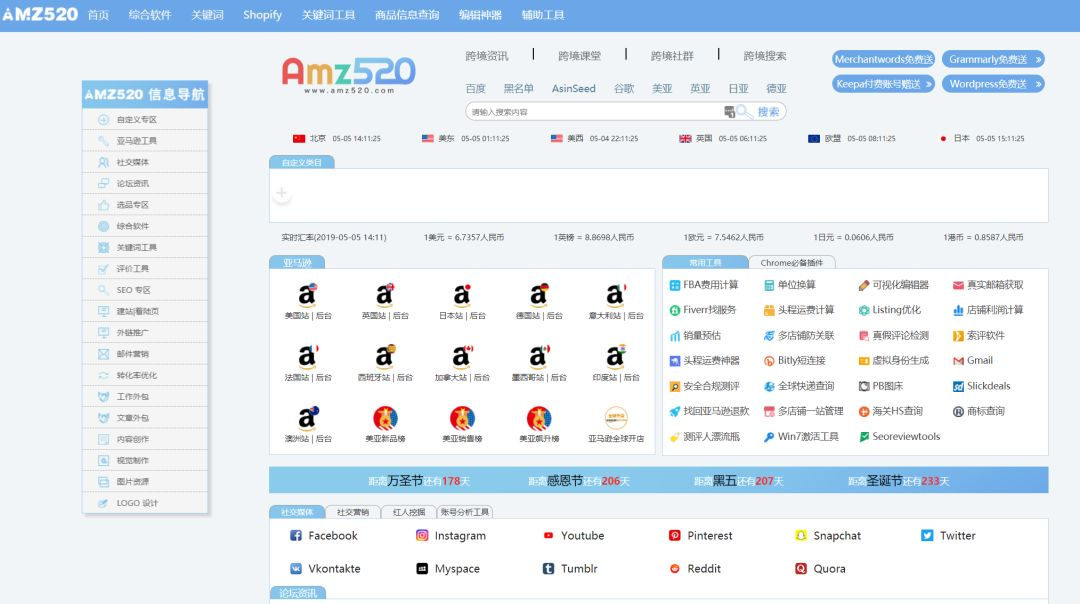
Task: Click the Gmail icon in common tools
Action: point(958,361)
